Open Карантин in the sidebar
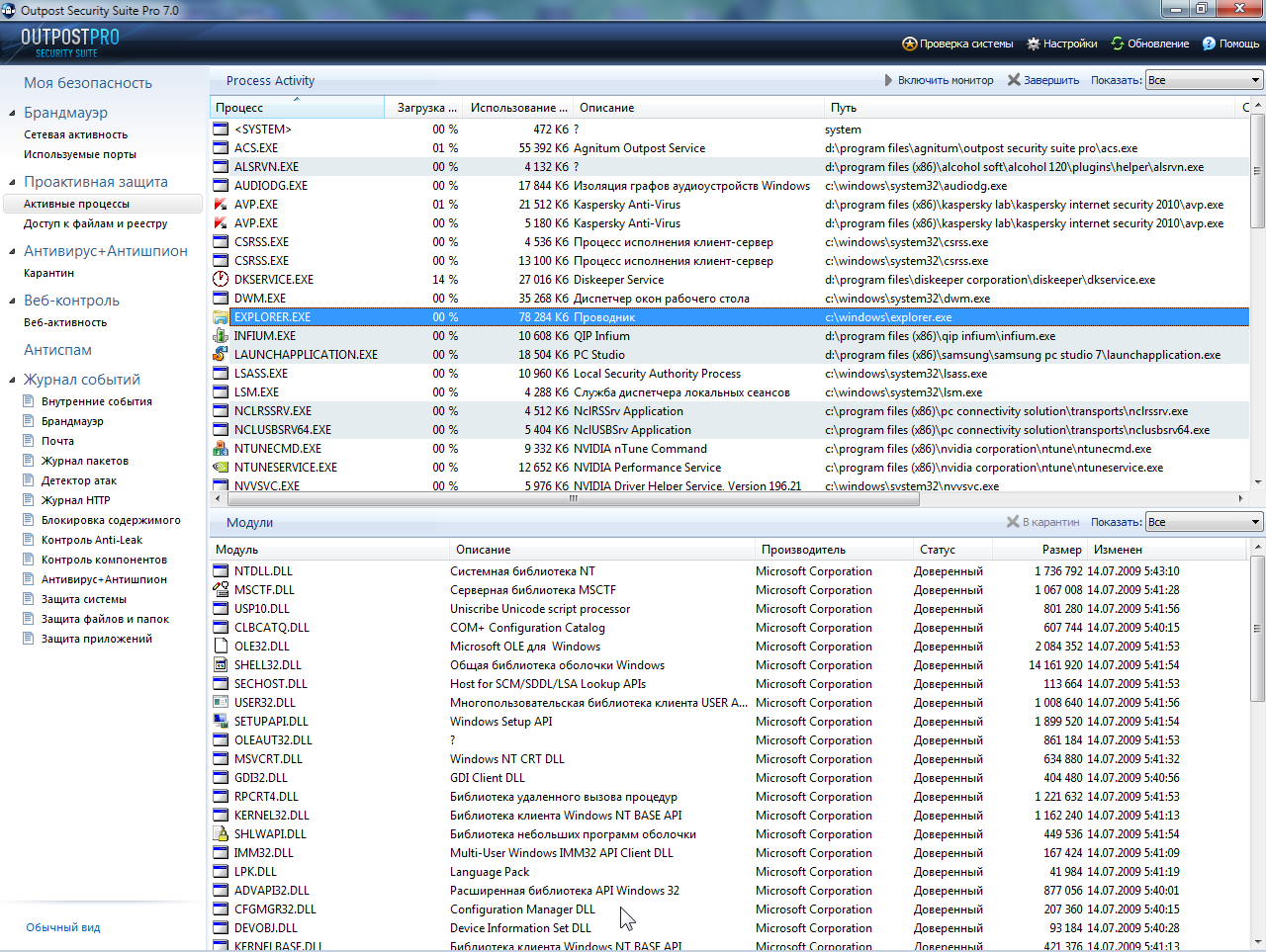Screen dimensions: 1266x952 [49, 273]
